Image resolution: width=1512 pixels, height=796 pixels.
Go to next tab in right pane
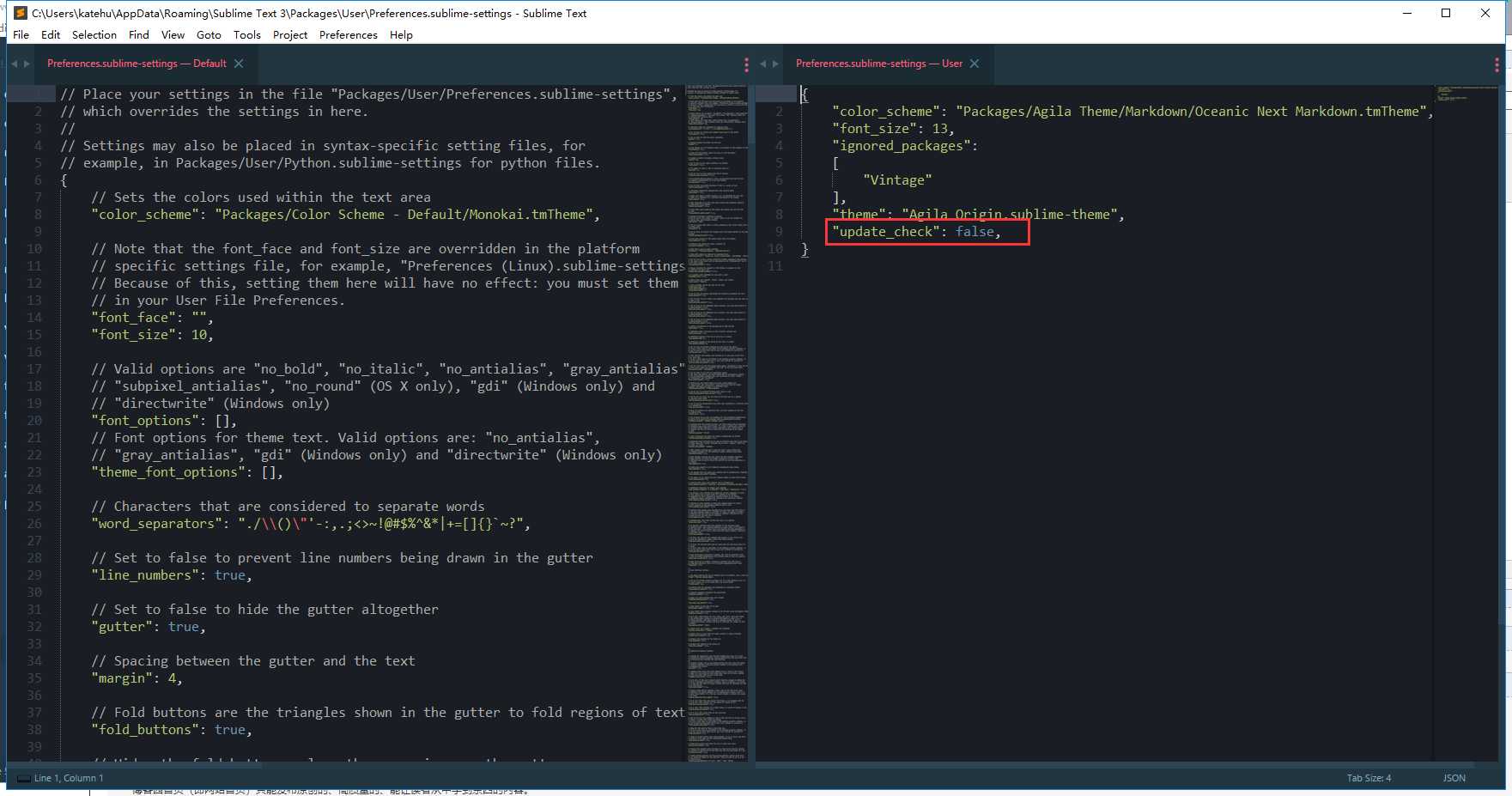point(775,64)
